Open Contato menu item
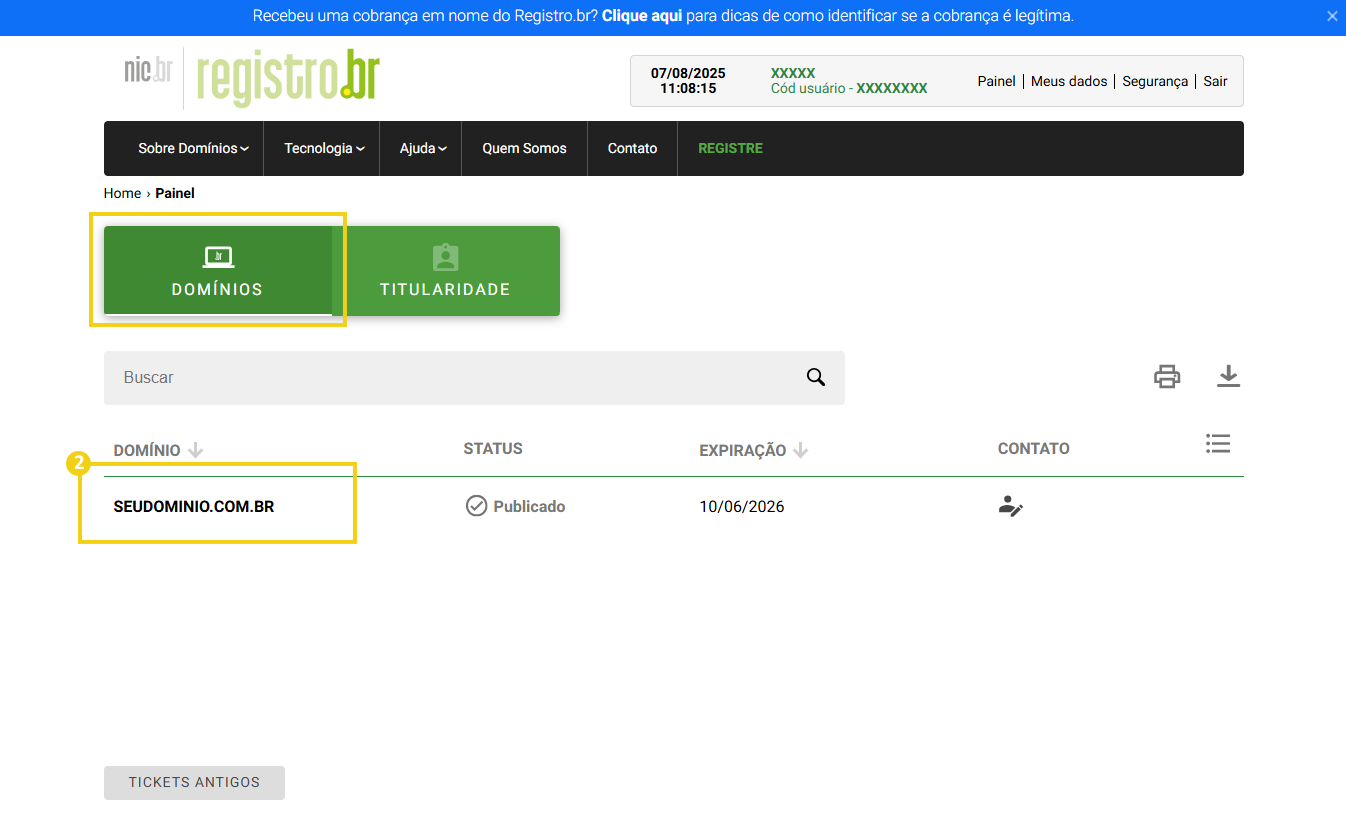 click(632, 148)
